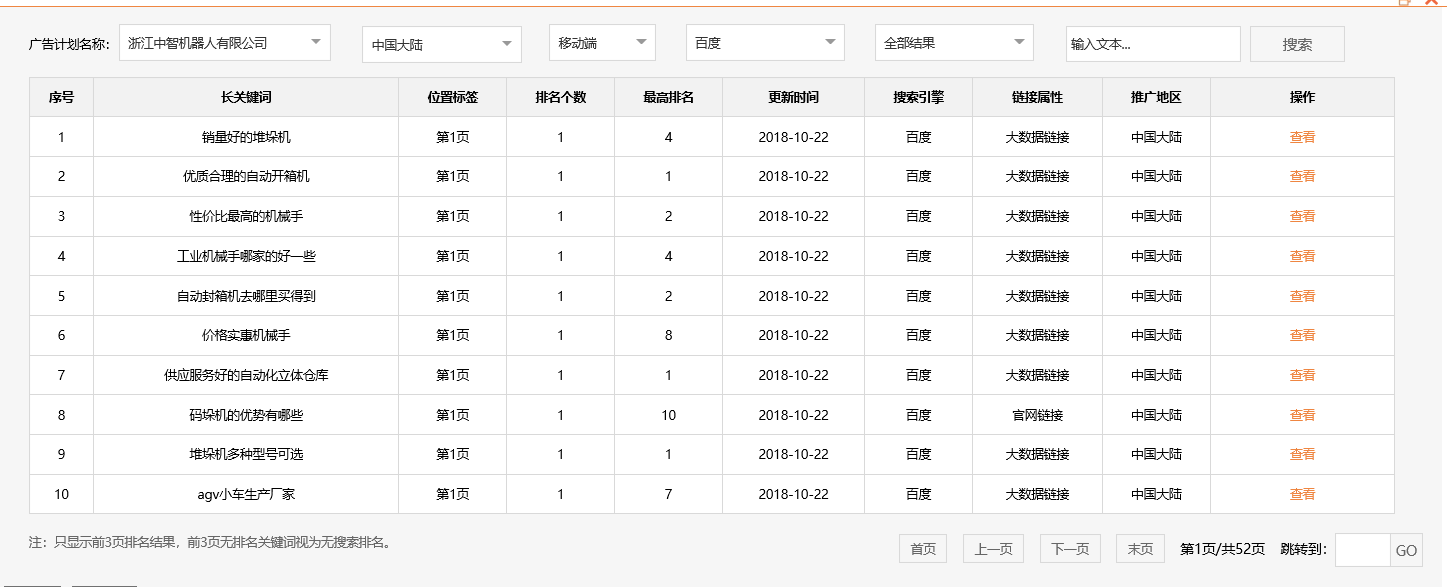Expand the 中国大陆 region dropdown
This screenshot has width=1447, height=587.
pos(441,44)
